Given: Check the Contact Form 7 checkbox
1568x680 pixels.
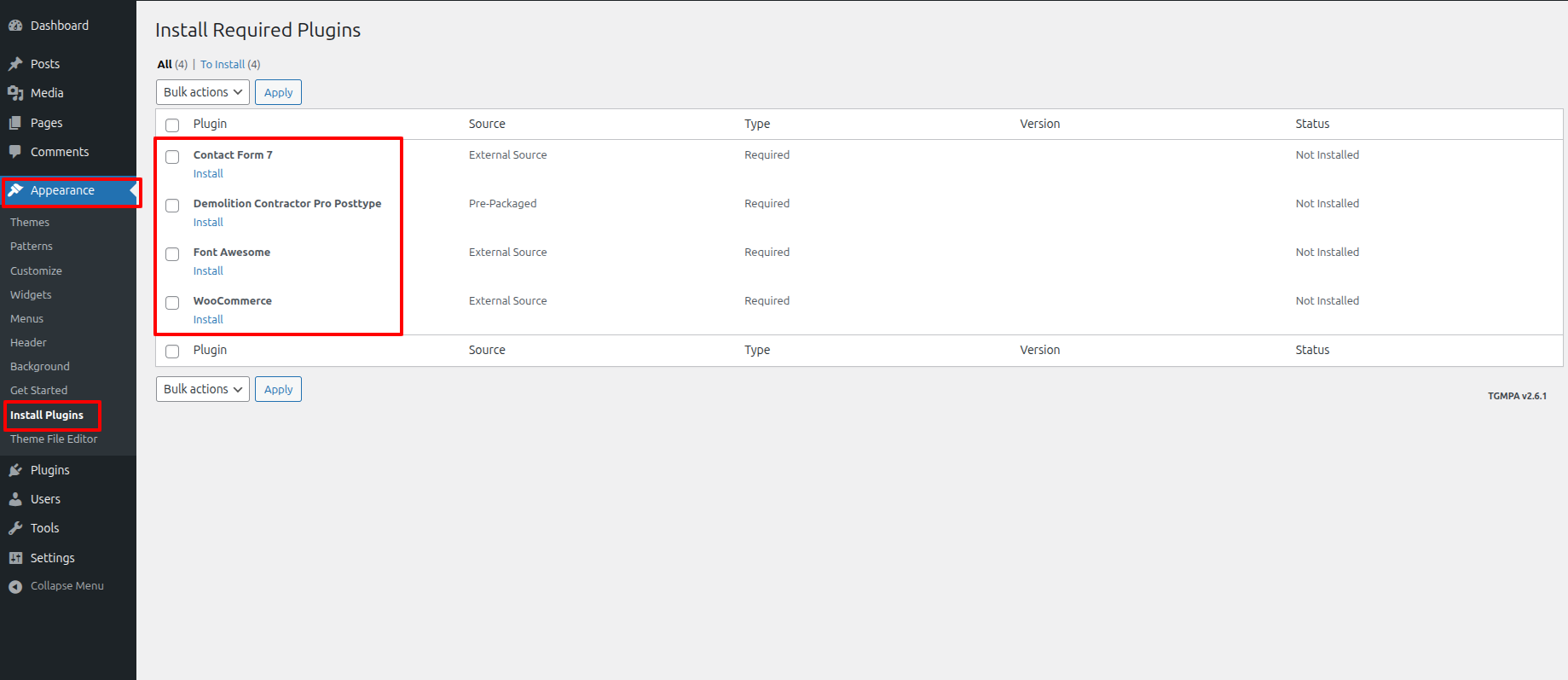Looking at the screenshot, I should pyautogui.click(x=172, y=157).
